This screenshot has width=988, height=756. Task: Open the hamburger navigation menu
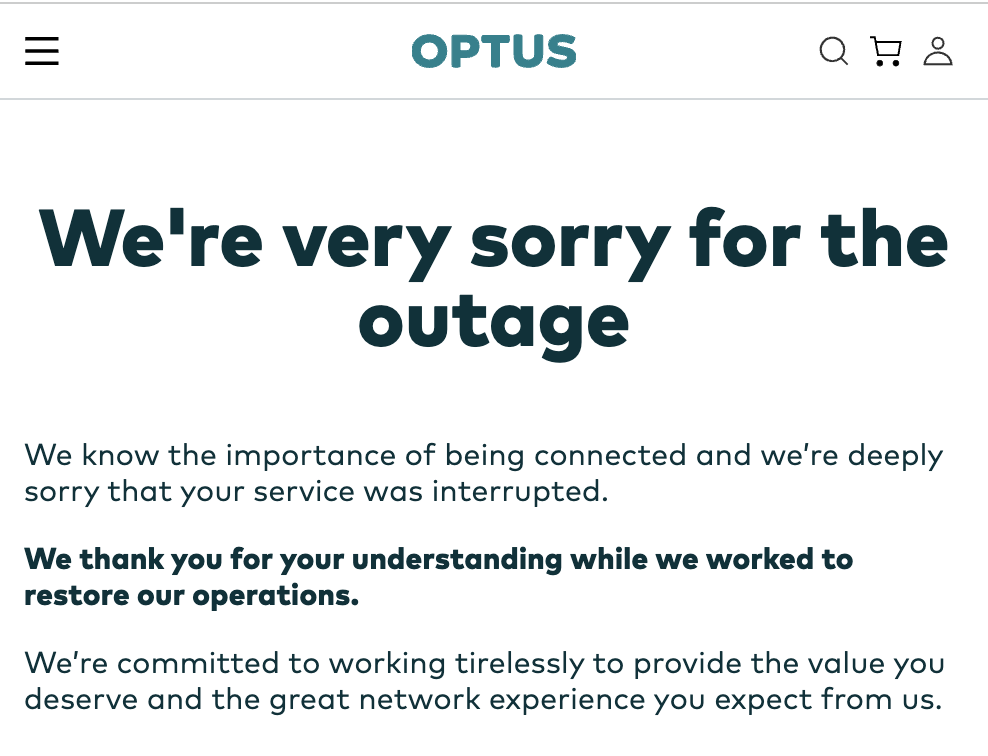point(42,51)
